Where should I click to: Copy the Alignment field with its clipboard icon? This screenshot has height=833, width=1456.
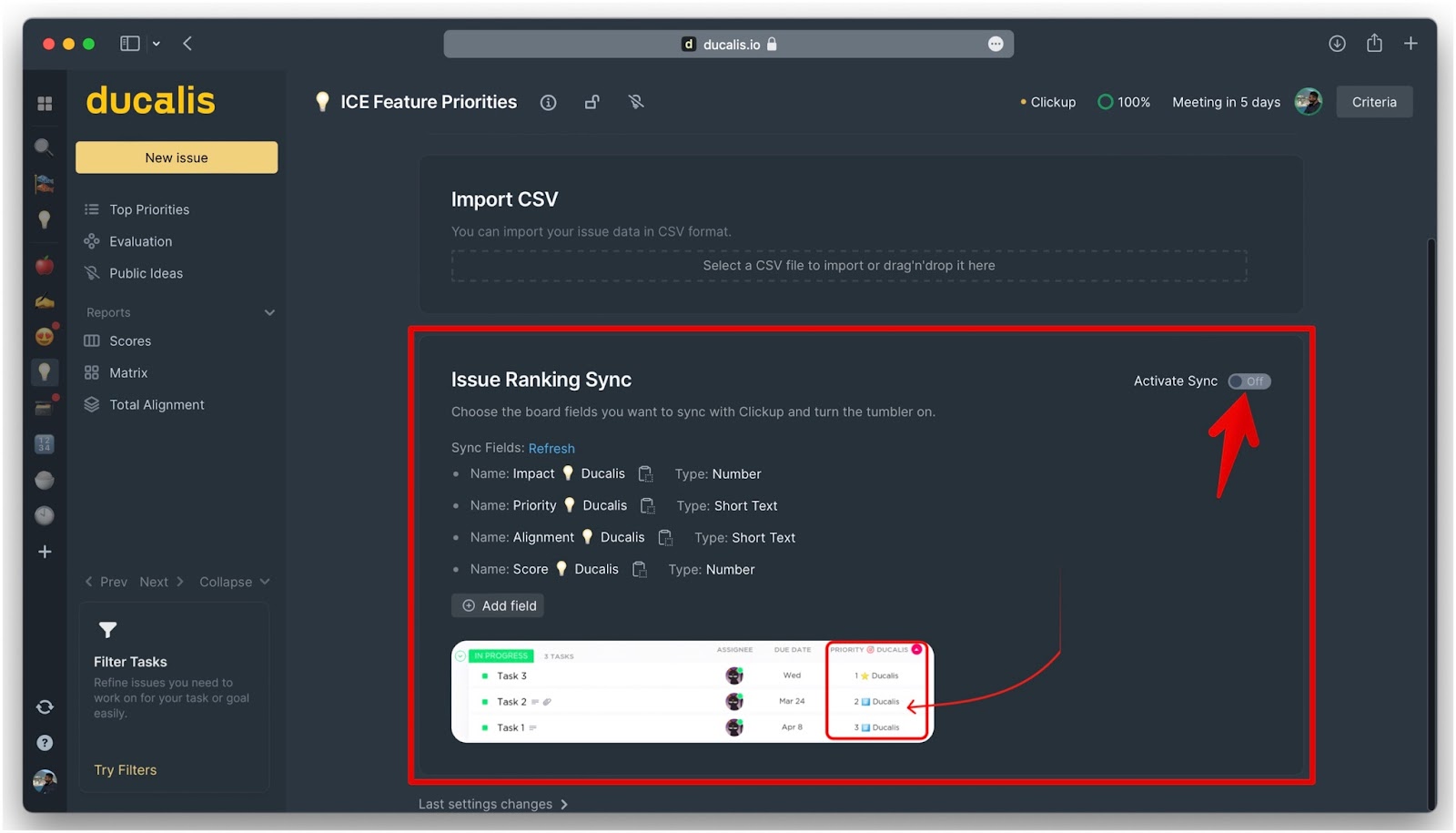665,537
